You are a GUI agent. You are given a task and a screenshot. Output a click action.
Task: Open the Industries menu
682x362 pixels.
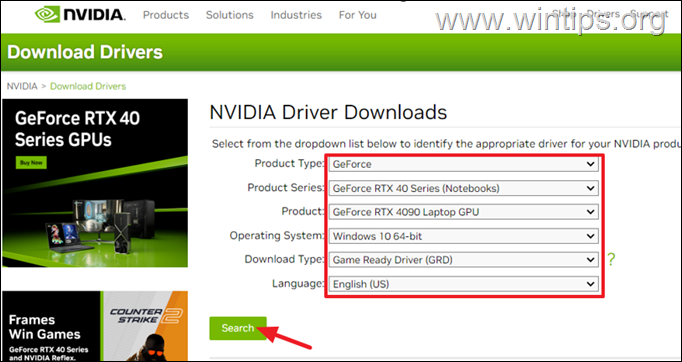click(296, 15)
